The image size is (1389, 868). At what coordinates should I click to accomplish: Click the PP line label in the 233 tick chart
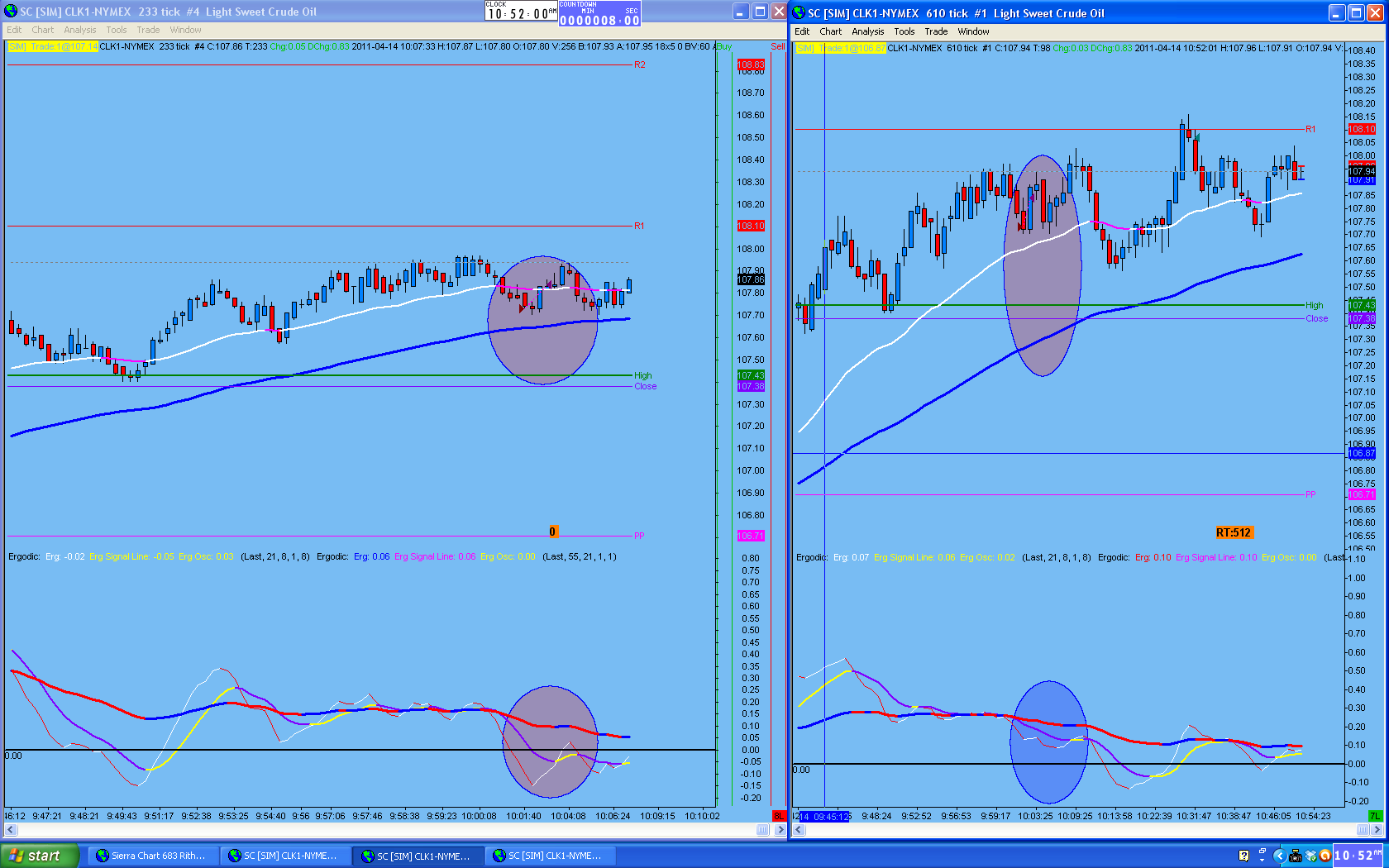click(639, 536)
